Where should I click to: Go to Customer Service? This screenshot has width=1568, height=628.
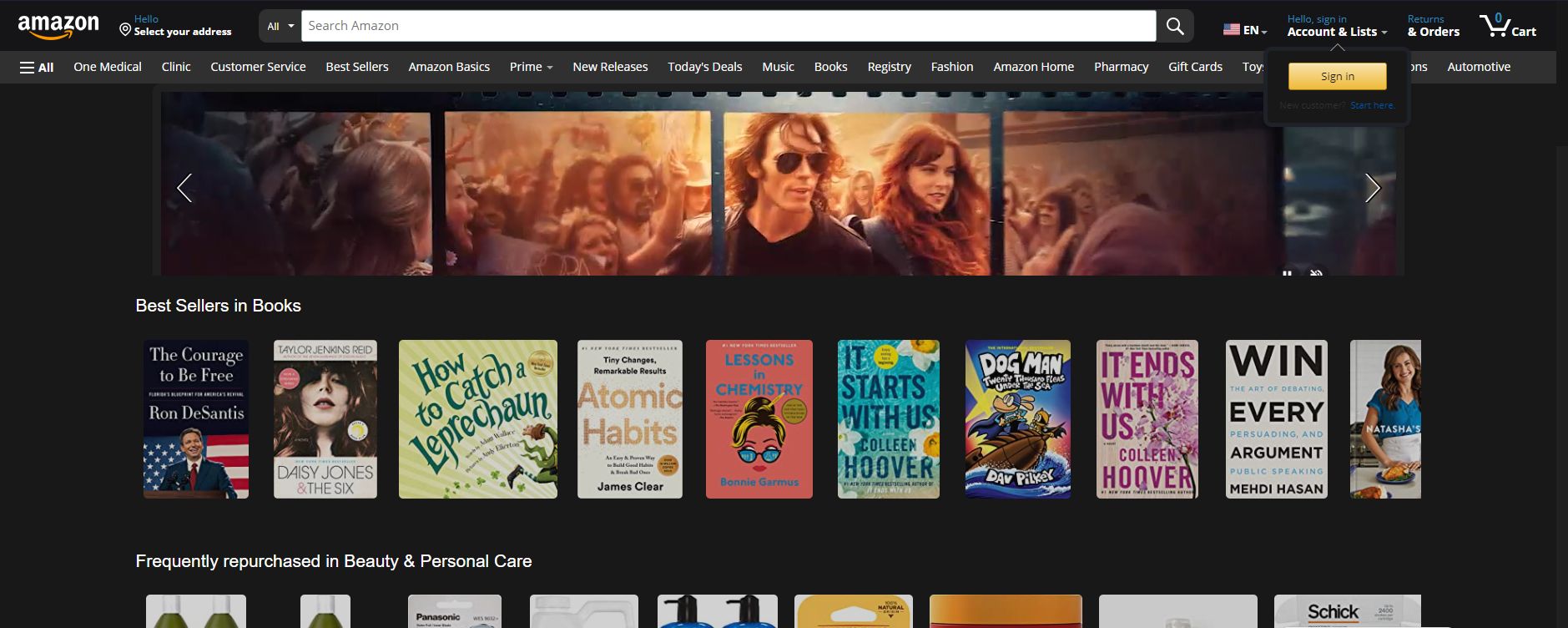click(x=258, y=67)
